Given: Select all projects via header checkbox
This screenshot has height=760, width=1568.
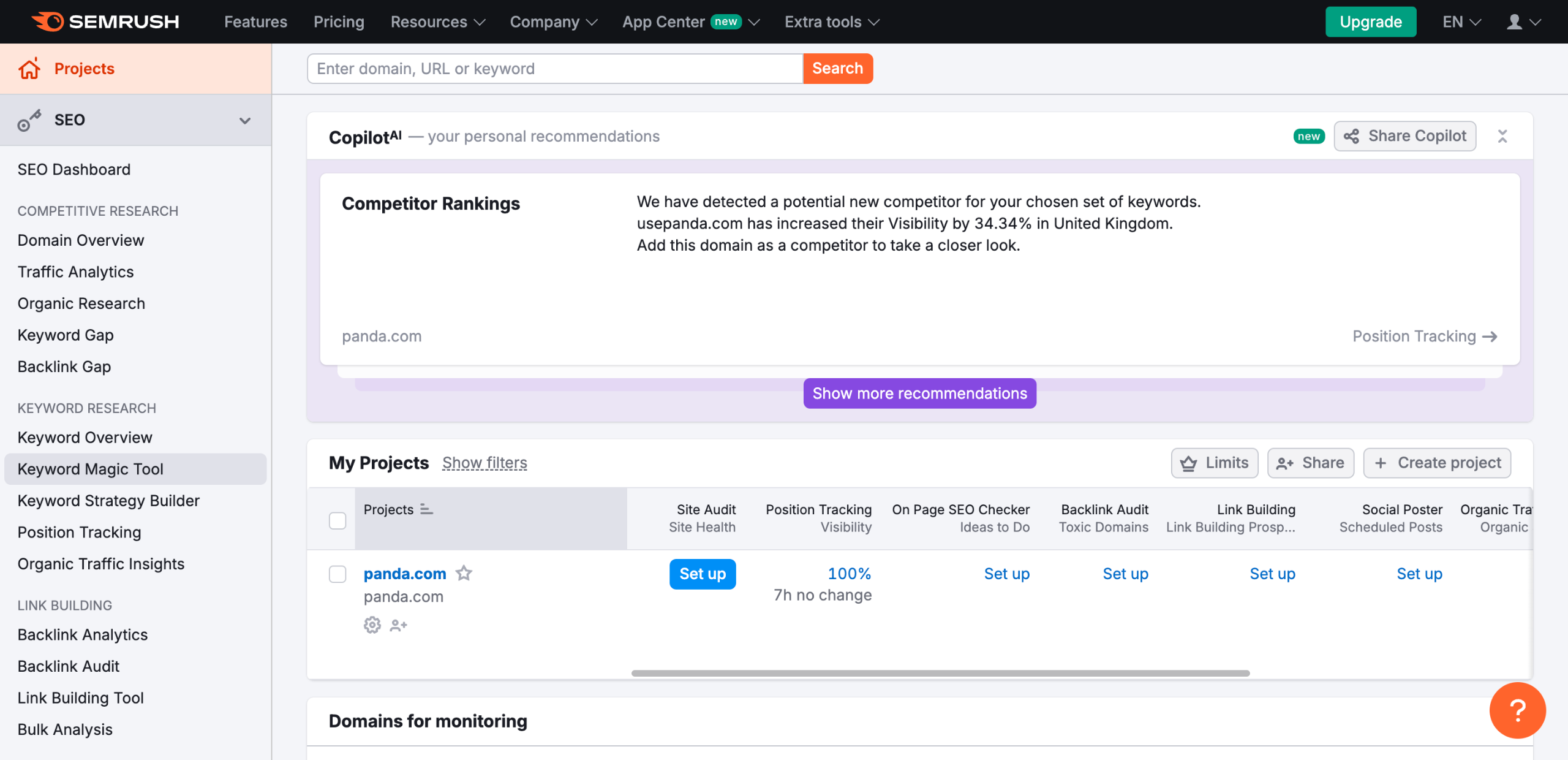Looking at the screenshot, I should pyautogui.click(x=337, y=520).
